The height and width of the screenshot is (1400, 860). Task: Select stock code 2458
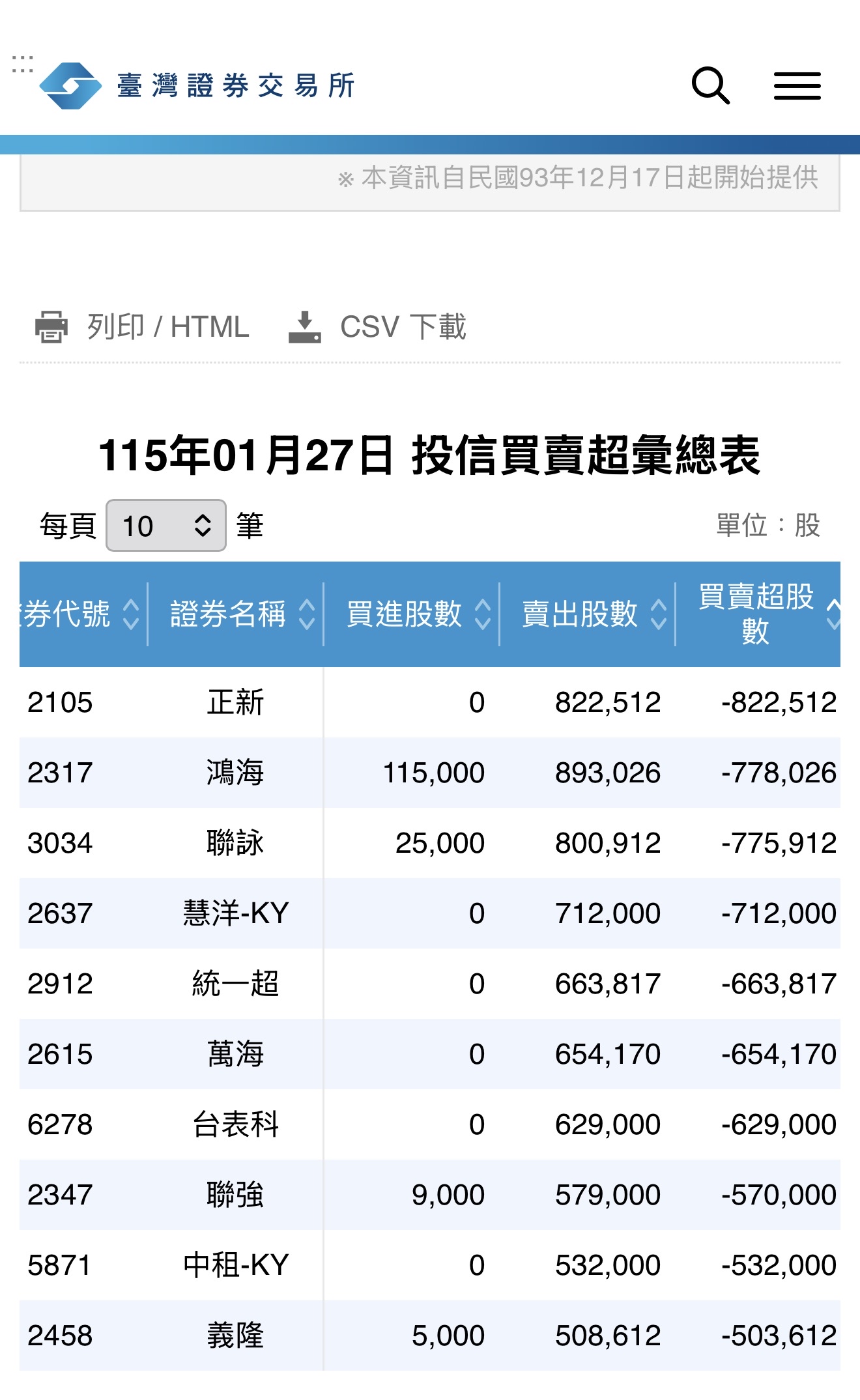pyautogui.click(x=60, y=1336)
